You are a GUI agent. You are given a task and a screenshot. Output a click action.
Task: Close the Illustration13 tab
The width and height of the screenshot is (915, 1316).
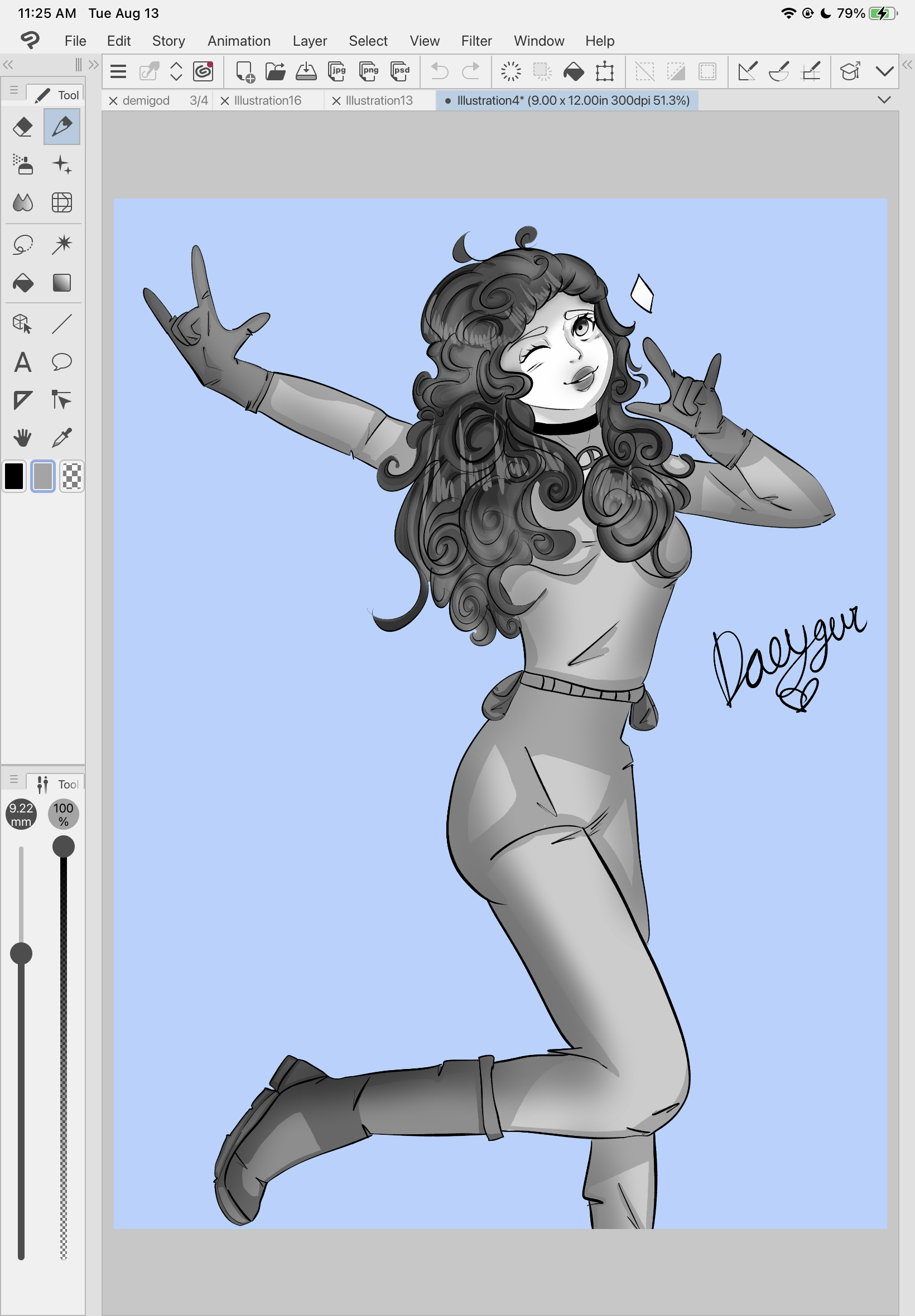tap(336, 101)
